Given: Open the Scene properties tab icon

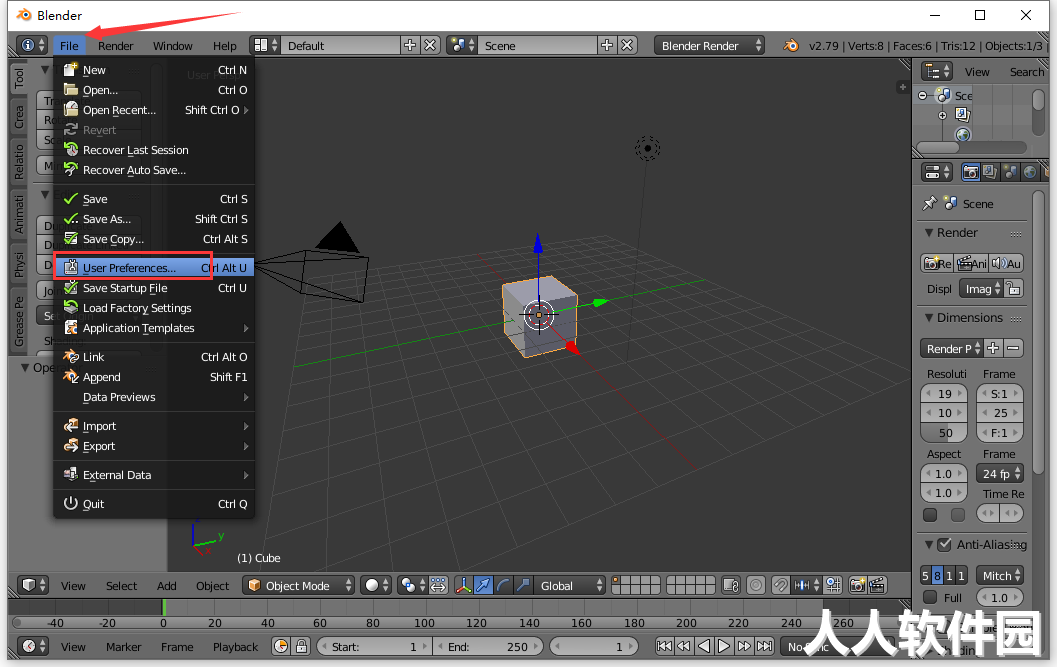Looking at the screenshot, I should point(1010,172).
